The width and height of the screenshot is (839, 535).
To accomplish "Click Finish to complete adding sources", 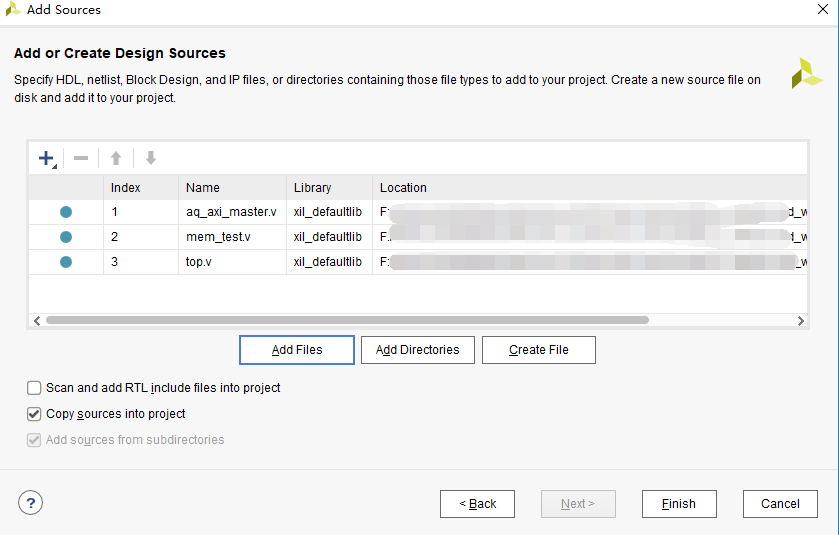I will (679, 504).
